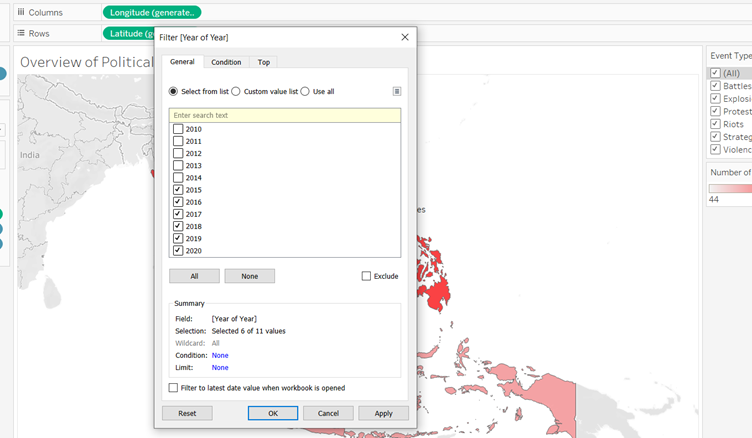
Task: Click the Rows shelf icon
Action: (x=21, y=33)
